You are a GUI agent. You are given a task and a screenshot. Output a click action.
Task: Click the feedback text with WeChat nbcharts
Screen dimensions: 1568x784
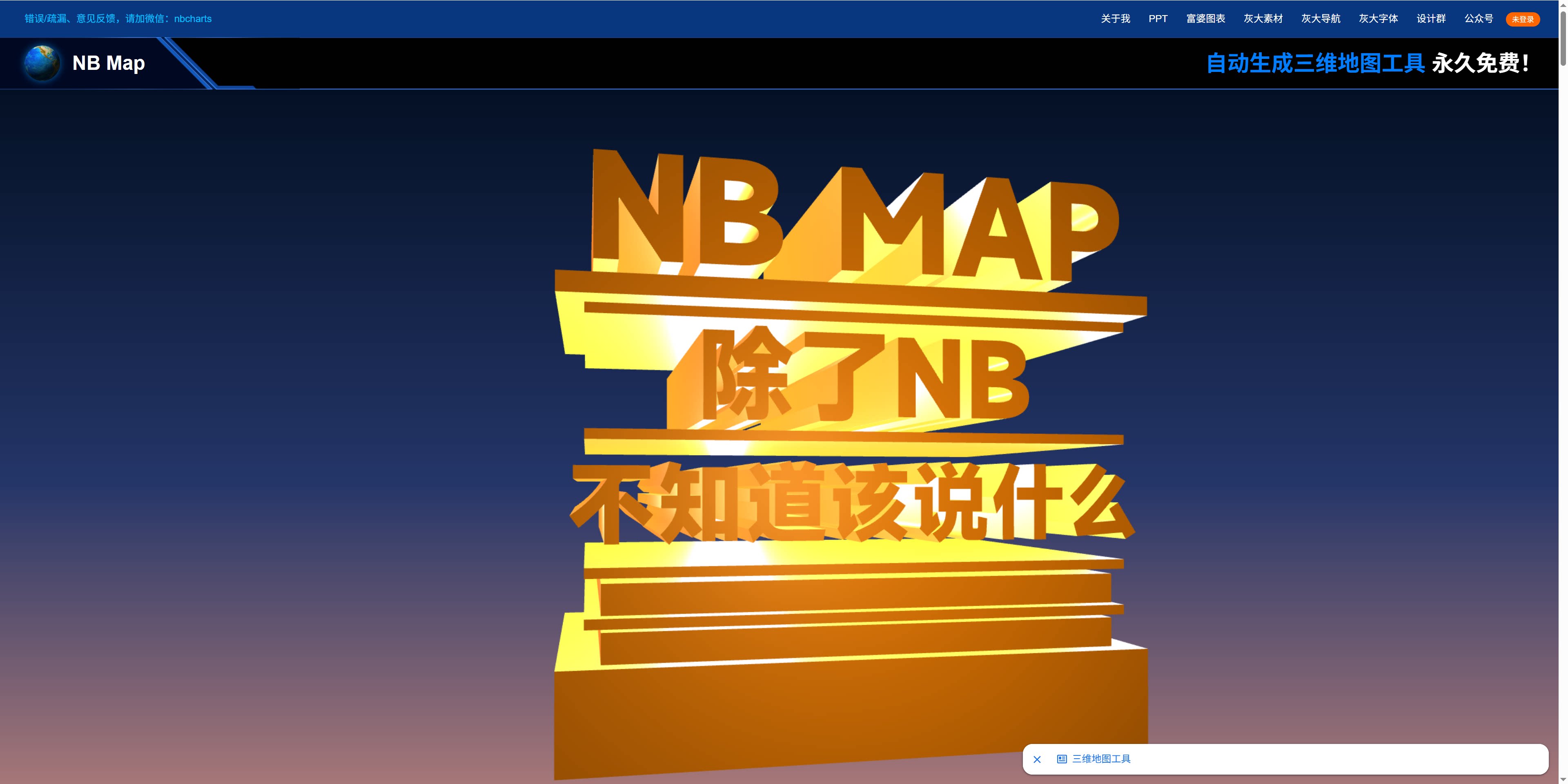[x=118, y=19]
